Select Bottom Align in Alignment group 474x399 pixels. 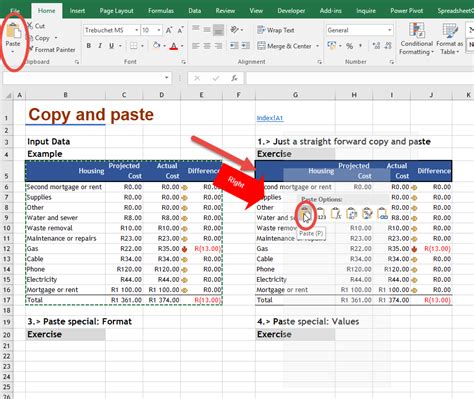point(219,30)
